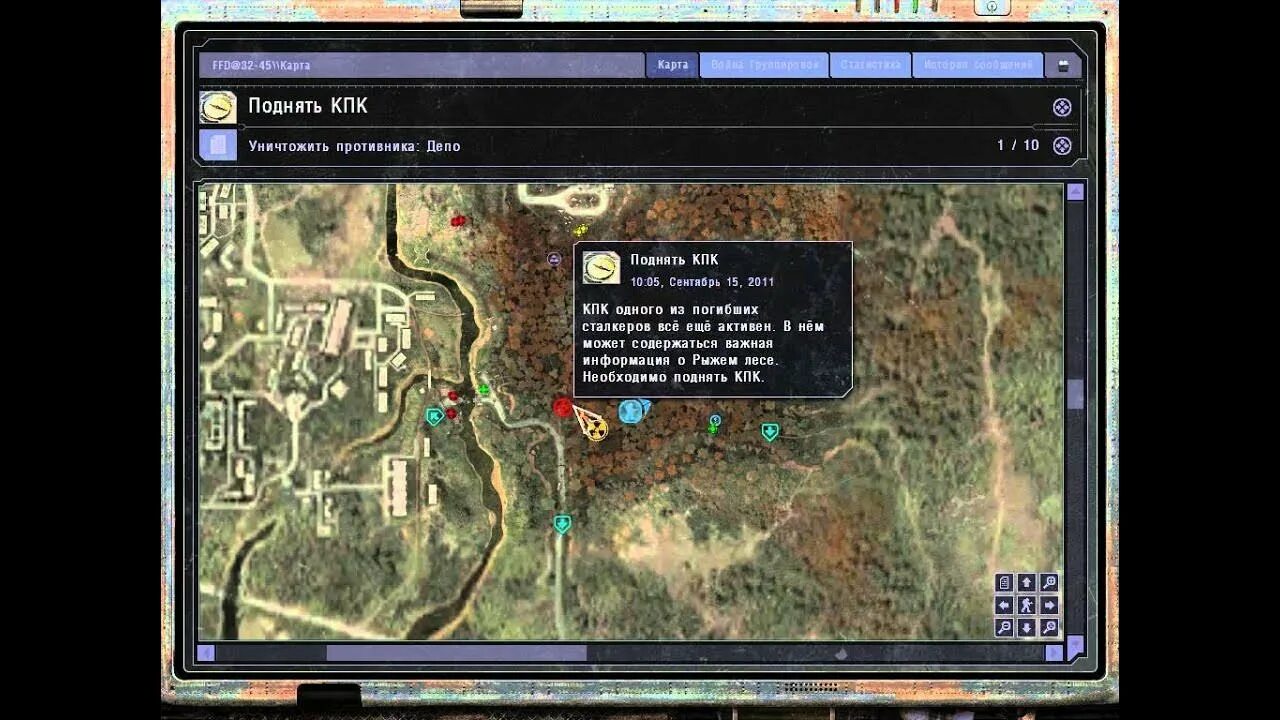Image resolution: width=1280 pixels, height=720 pixels.
Task: Click the tooltip date 10:05, Сентябрь 15, 2011
Action: 702,282
